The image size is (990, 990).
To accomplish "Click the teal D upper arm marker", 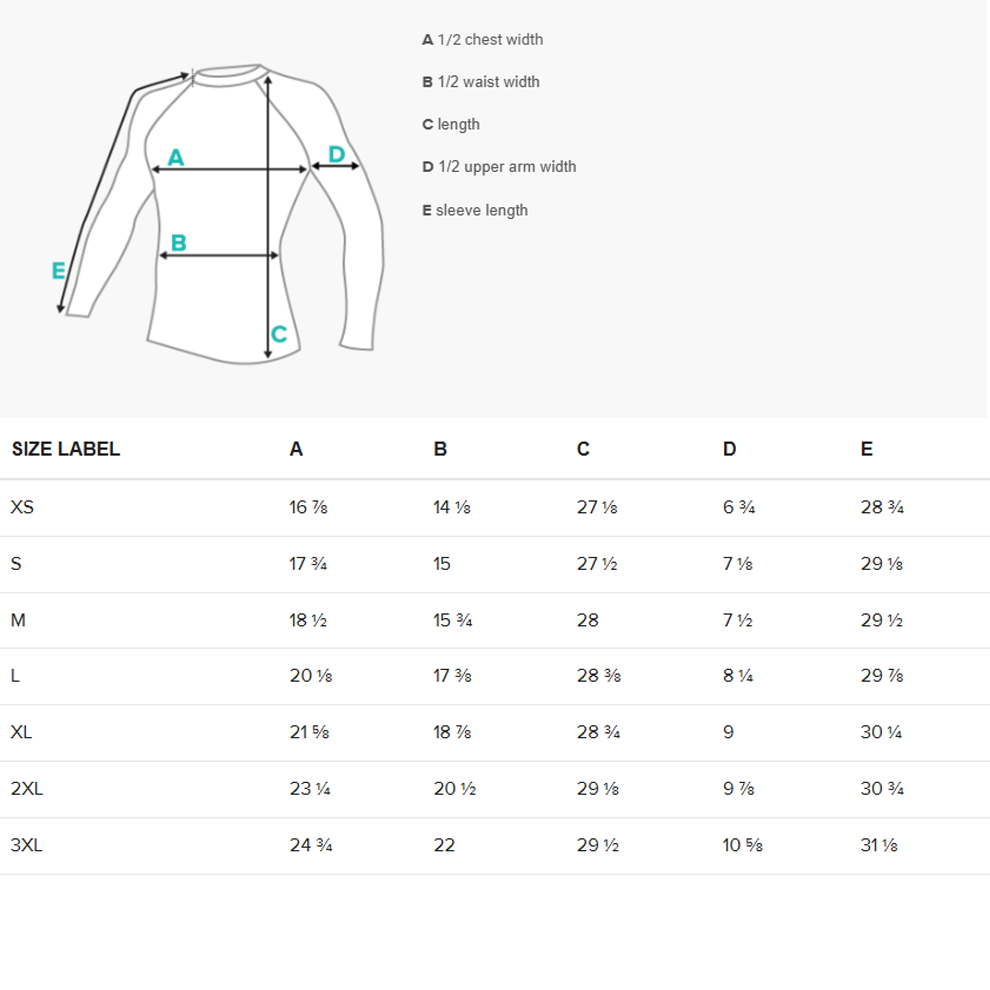I will tap(337, 154).
